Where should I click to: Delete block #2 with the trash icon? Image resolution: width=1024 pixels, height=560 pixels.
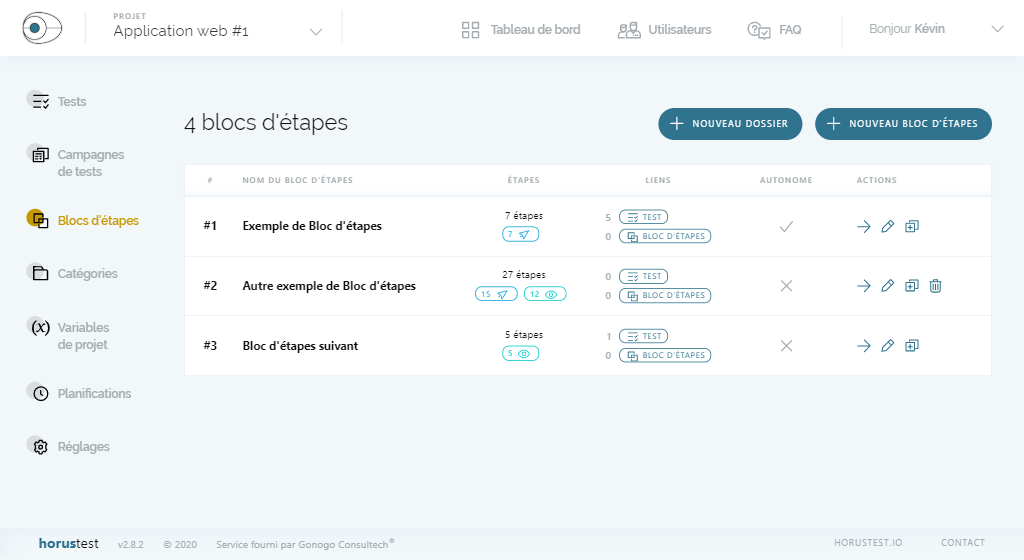(x=935, y=286)
